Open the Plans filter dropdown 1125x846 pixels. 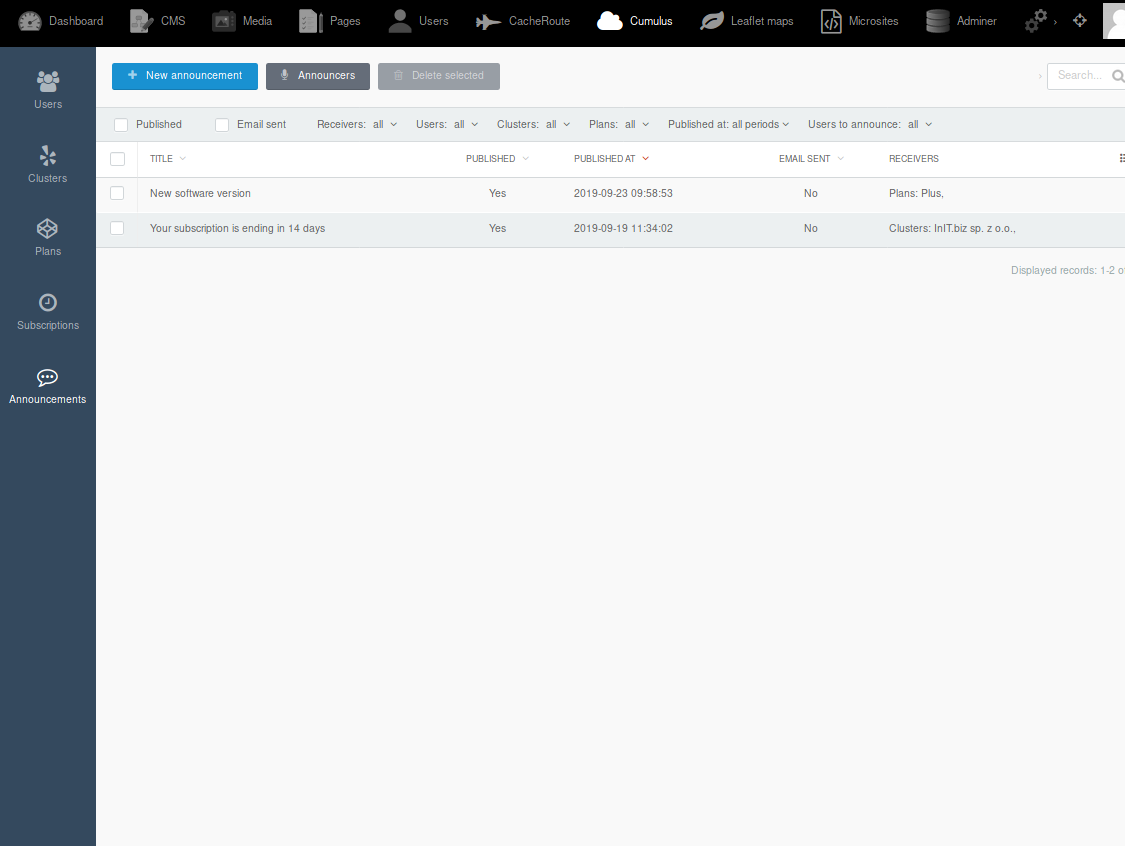click(618, 124)
